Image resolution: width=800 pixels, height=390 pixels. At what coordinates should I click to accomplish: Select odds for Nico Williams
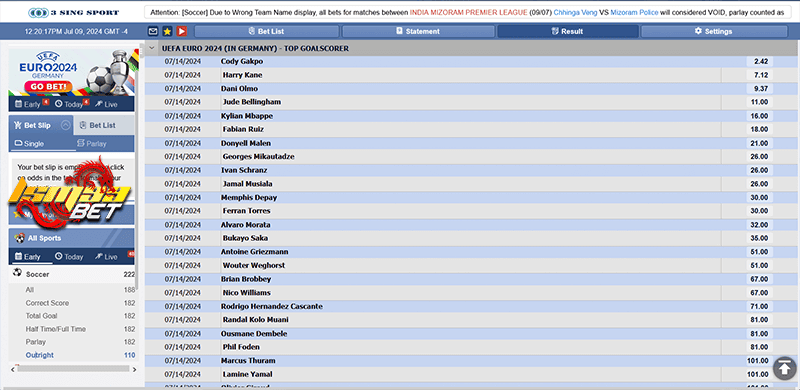[761, 292]
